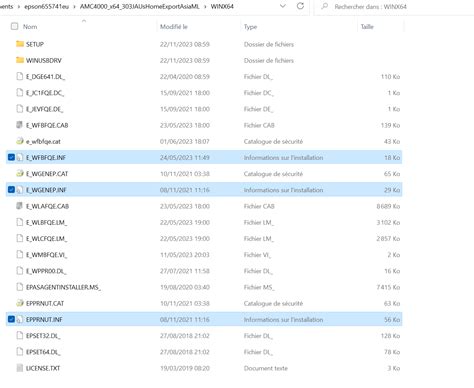Sort files by the Nom column
This screenshot has width=474, height=388.
pos(30,27)
